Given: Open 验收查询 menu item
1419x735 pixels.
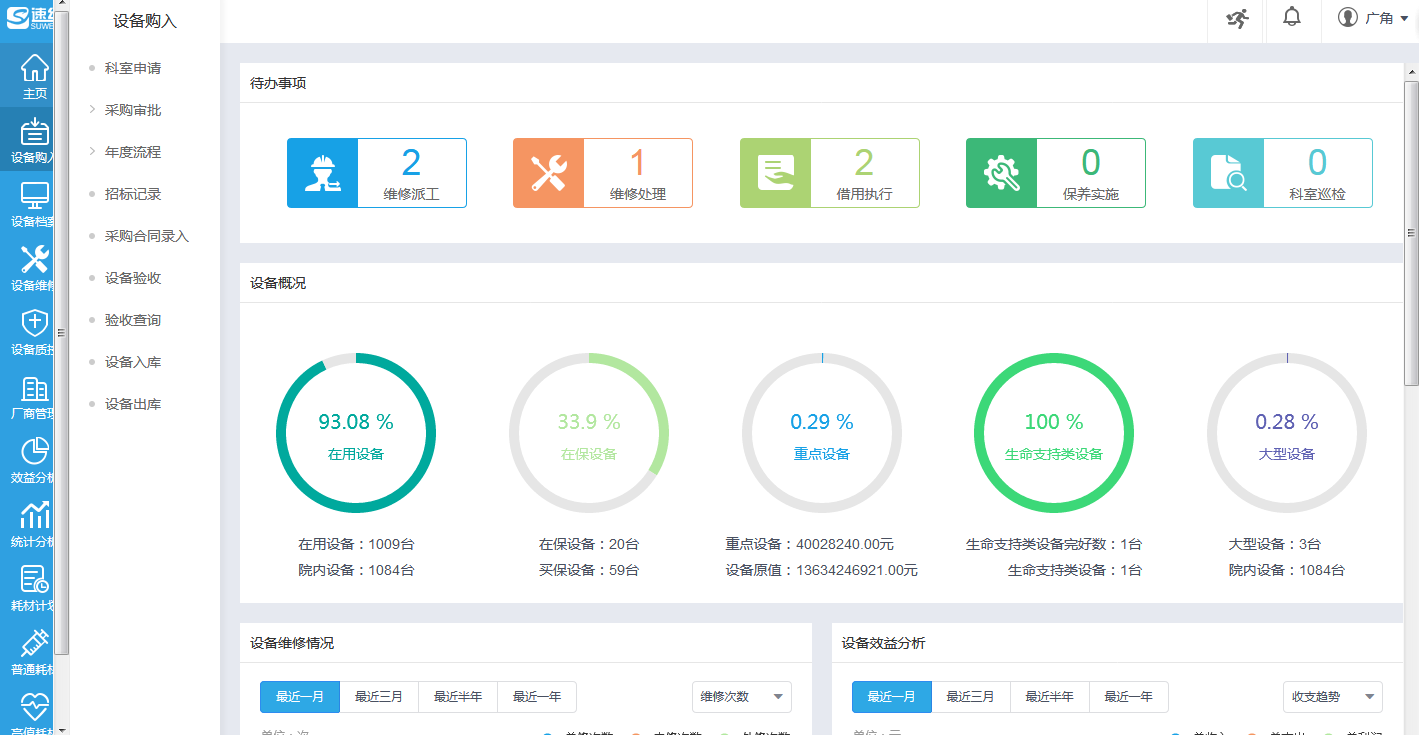Looking at the screenshot, I should click(x=133, y=320).
